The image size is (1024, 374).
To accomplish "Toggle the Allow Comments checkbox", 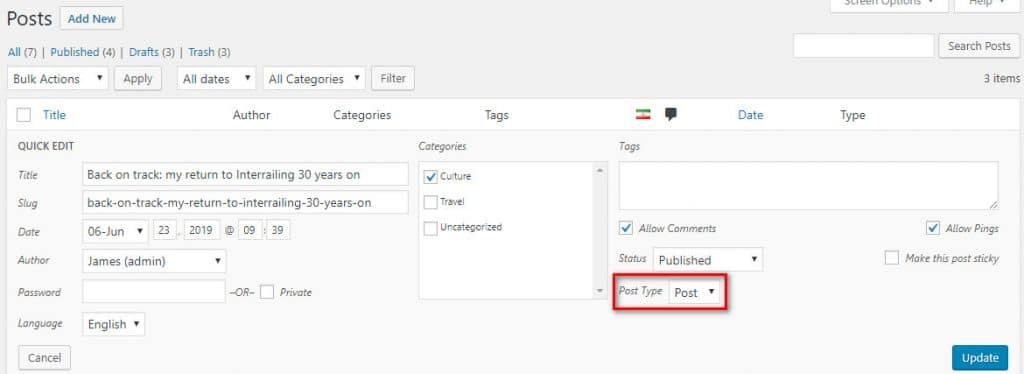I will [626, 228].
